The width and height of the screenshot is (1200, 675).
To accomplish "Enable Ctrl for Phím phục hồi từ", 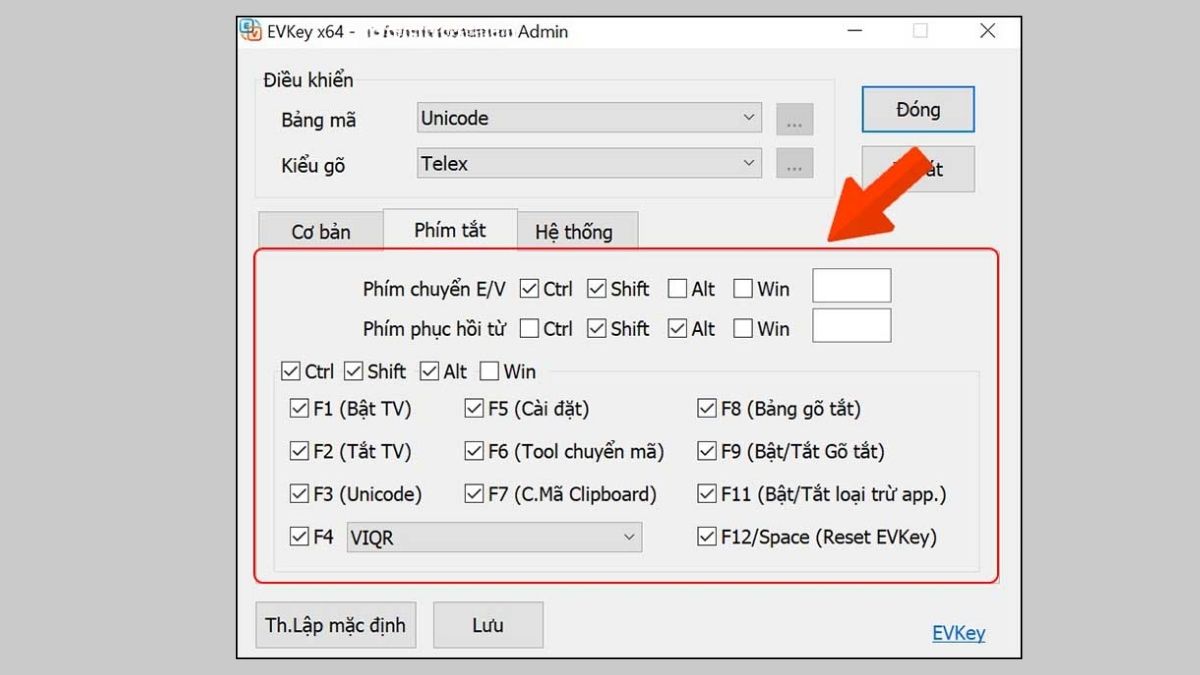I will 528,328.
